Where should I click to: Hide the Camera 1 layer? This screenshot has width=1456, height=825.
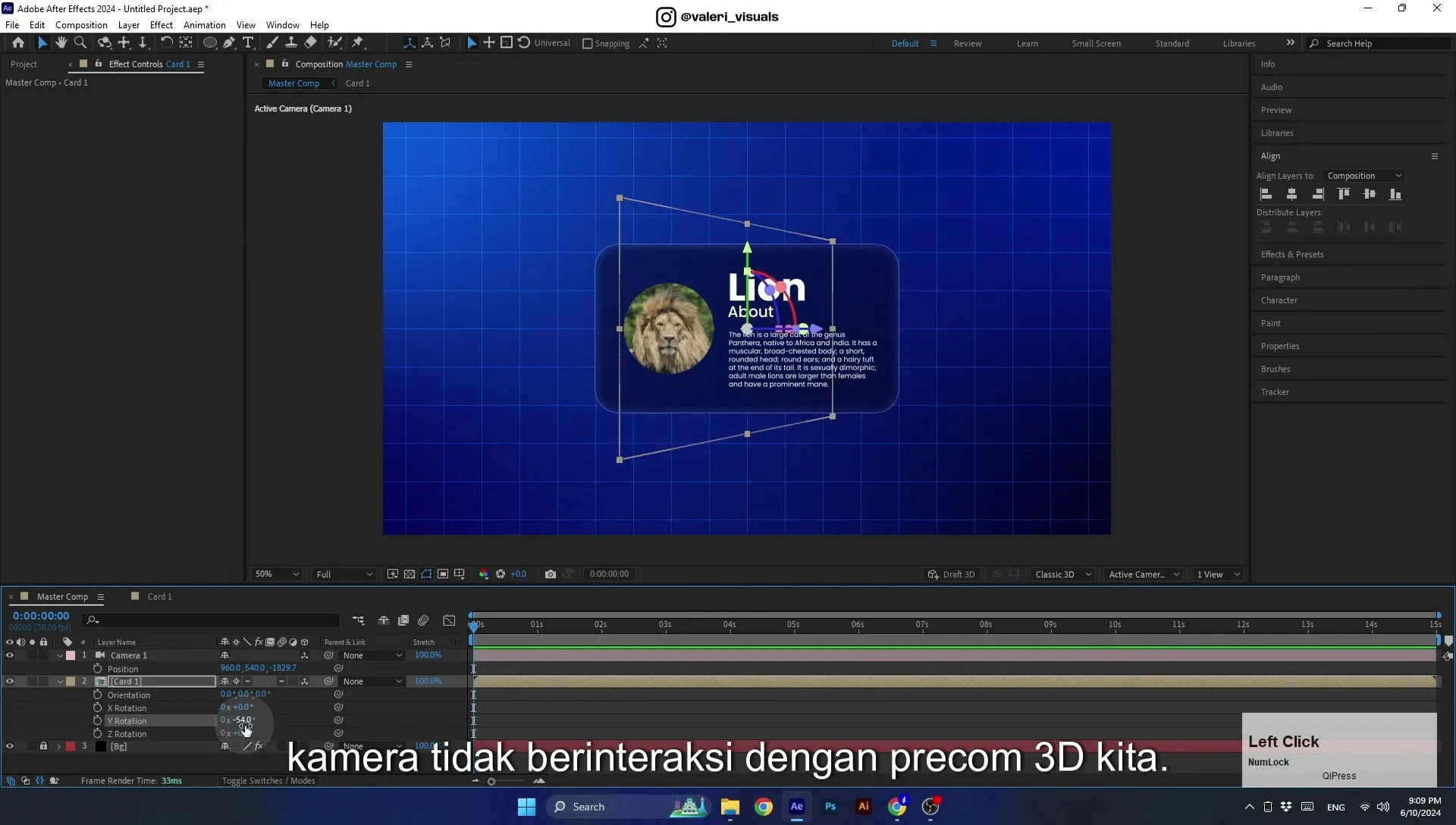click(x=10, y=655)
